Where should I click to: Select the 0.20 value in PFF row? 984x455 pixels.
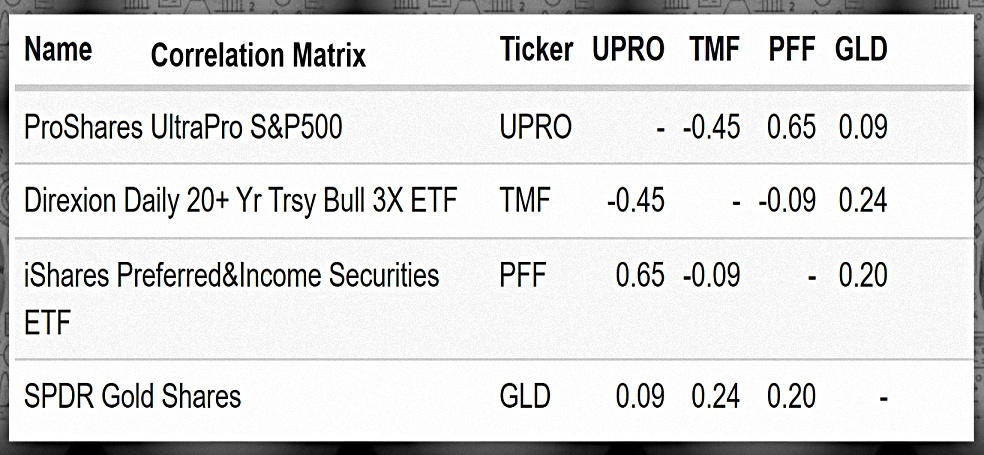[x=863, y=275]
